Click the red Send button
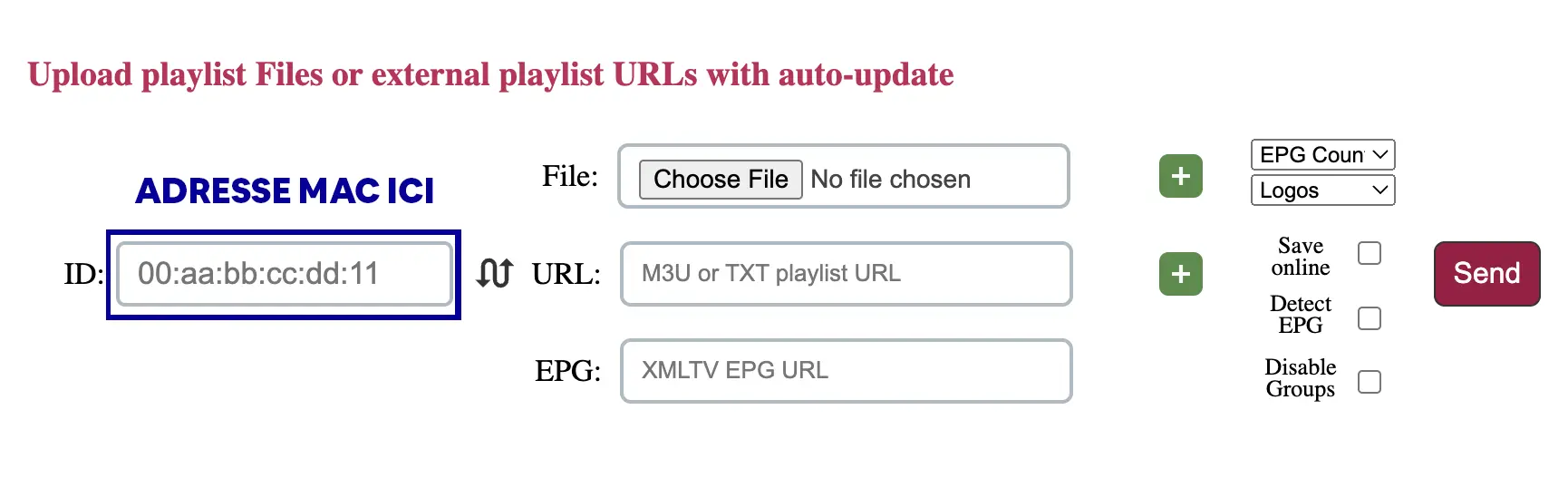1568x478 pixels. pos(1486,273)
